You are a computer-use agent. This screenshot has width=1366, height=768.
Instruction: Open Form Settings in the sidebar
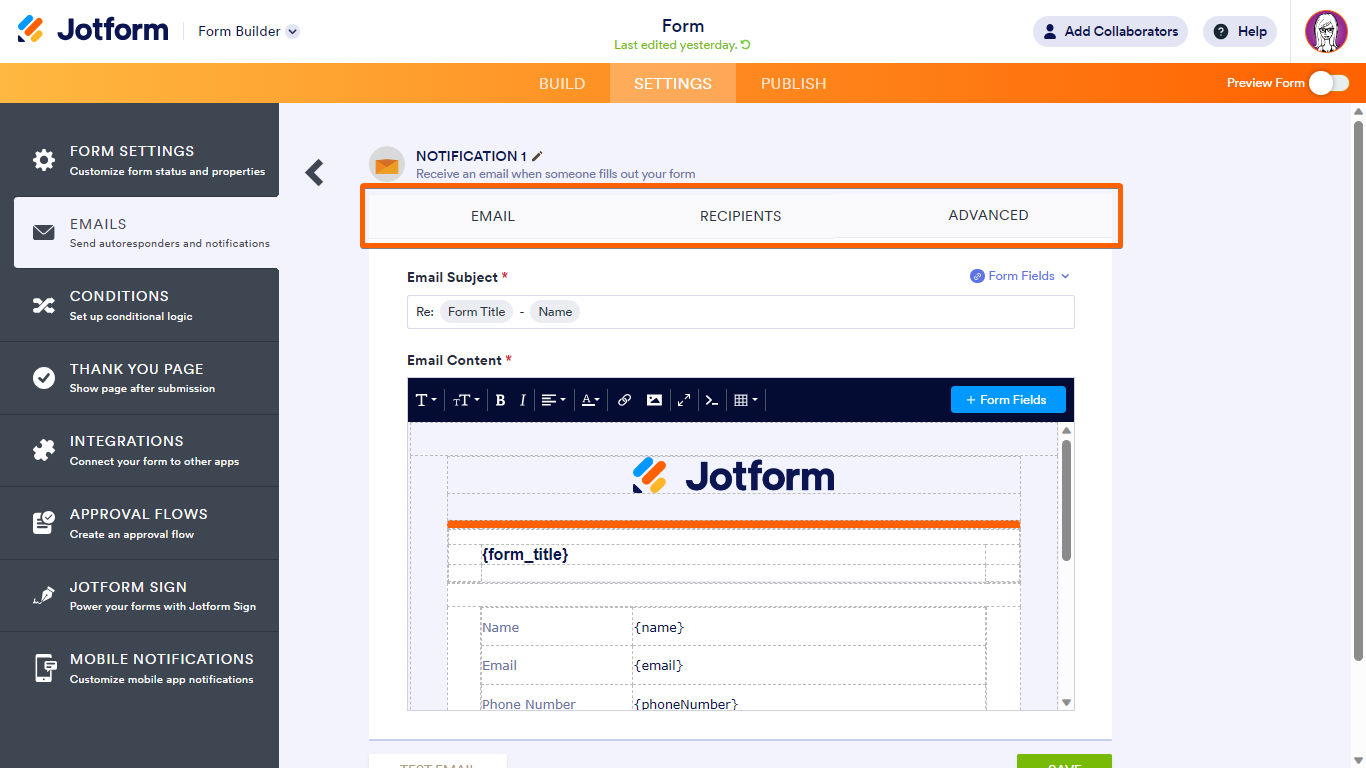pos(140,160)
